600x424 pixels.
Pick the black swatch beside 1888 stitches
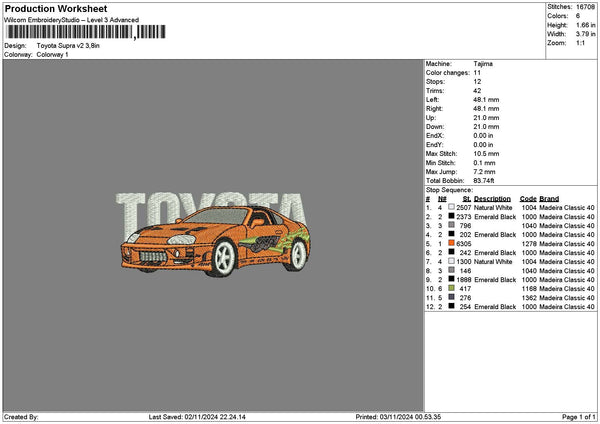click(x=452, y=279)
